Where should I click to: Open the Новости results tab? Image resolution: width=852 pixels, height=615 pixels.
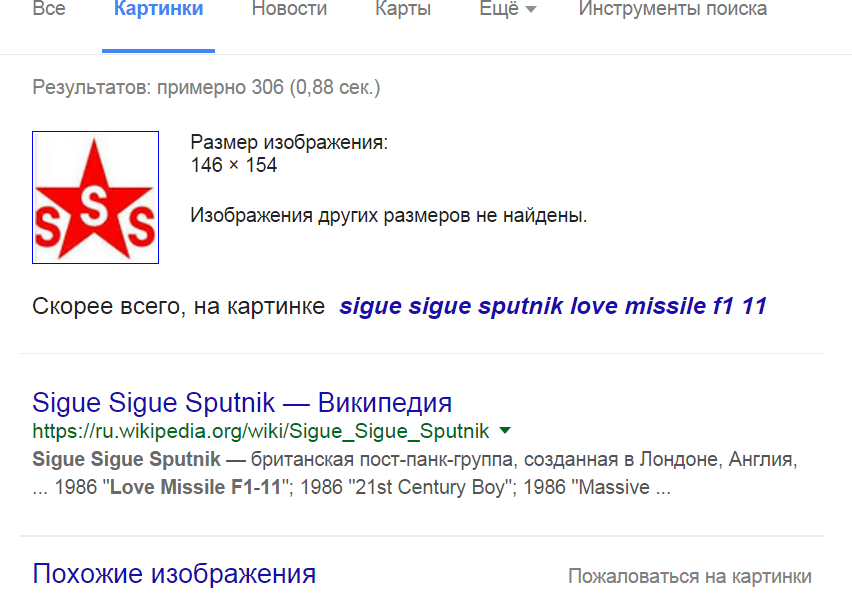pos(289,9)
